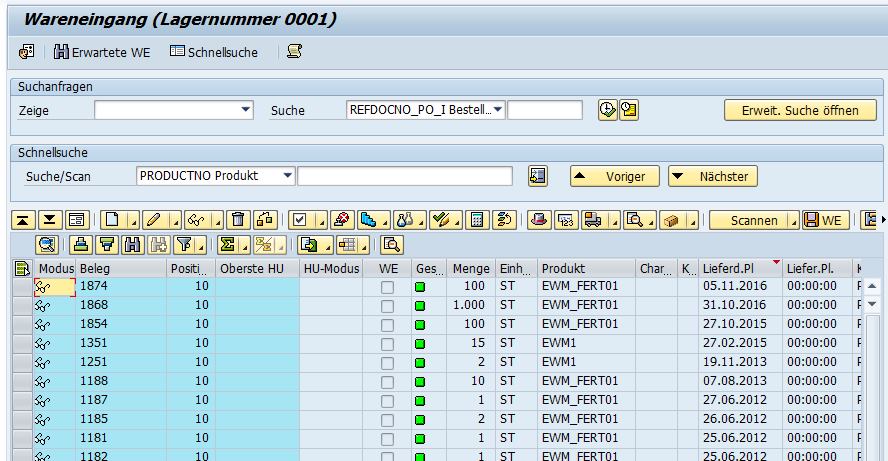Expand the REFDOCNO_PO_I search field dropdown
This screenshot has height=461, width=888.
[x=498, y=110]
